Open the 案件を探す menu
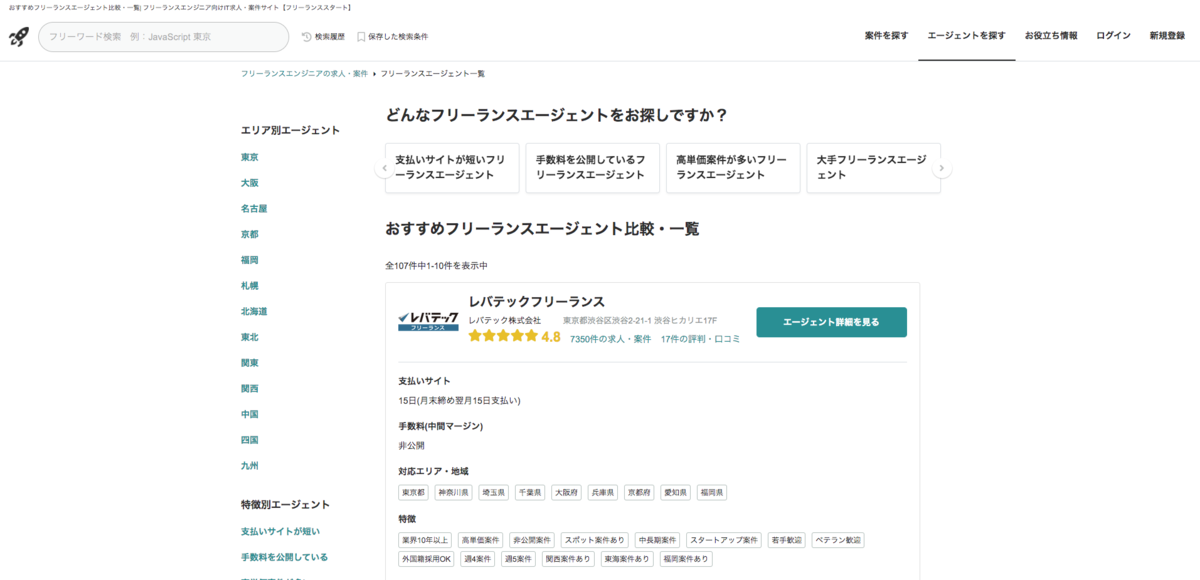The height and width of the screenshot is (580, 1200). pyautogui.click(x=886, y=36)
